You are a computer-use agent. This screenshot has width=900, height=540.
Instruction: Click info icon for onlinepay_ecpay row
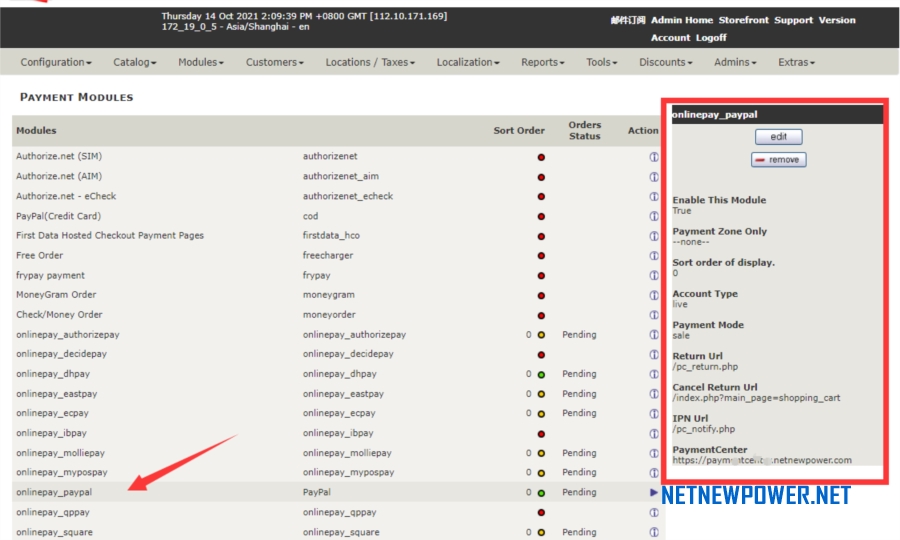coord(654,414)
